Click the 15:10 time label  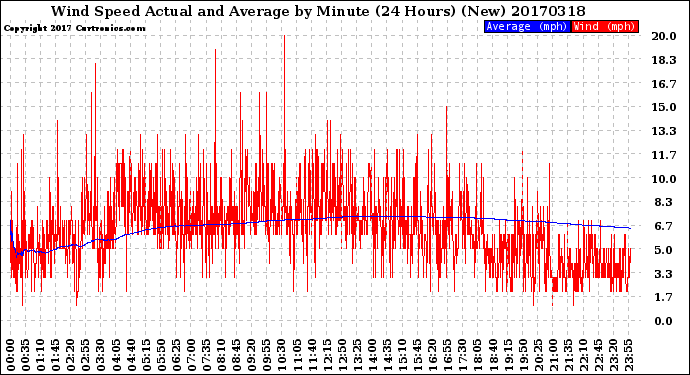[402, 355]
